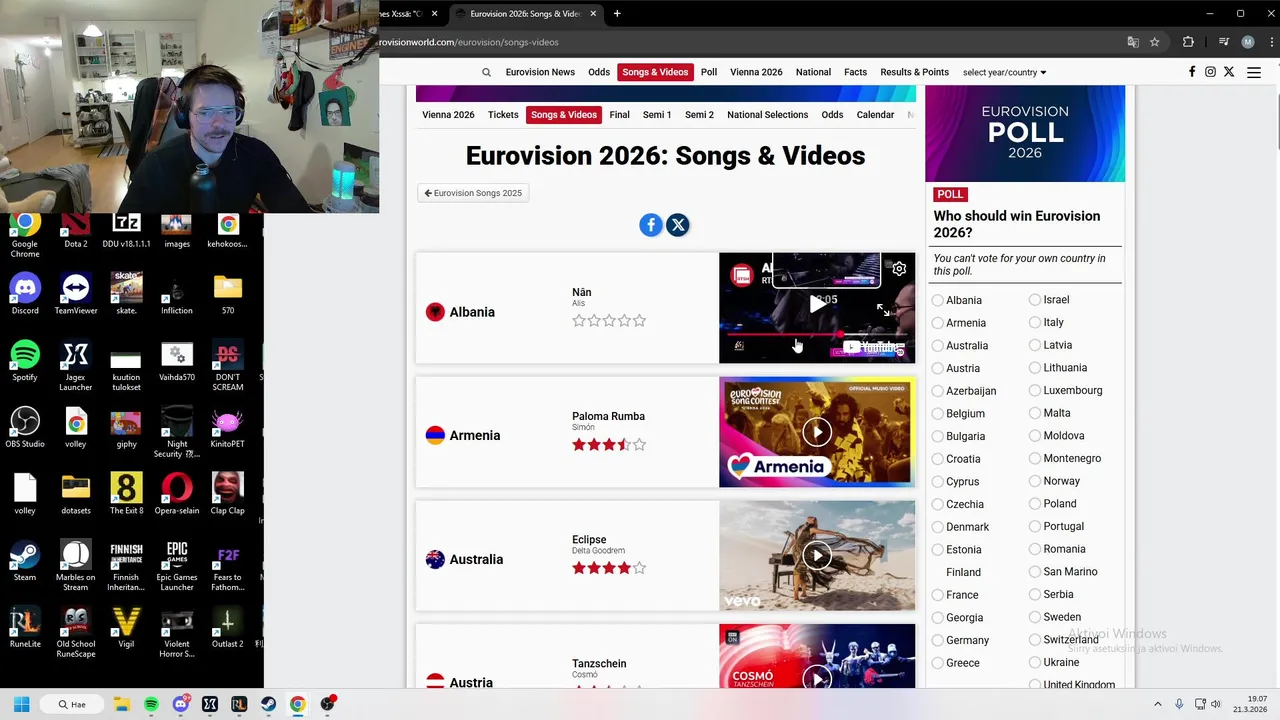Open the RuneLite desktop icon
This screenshot has height=720, width=1280.
point(25,627)
